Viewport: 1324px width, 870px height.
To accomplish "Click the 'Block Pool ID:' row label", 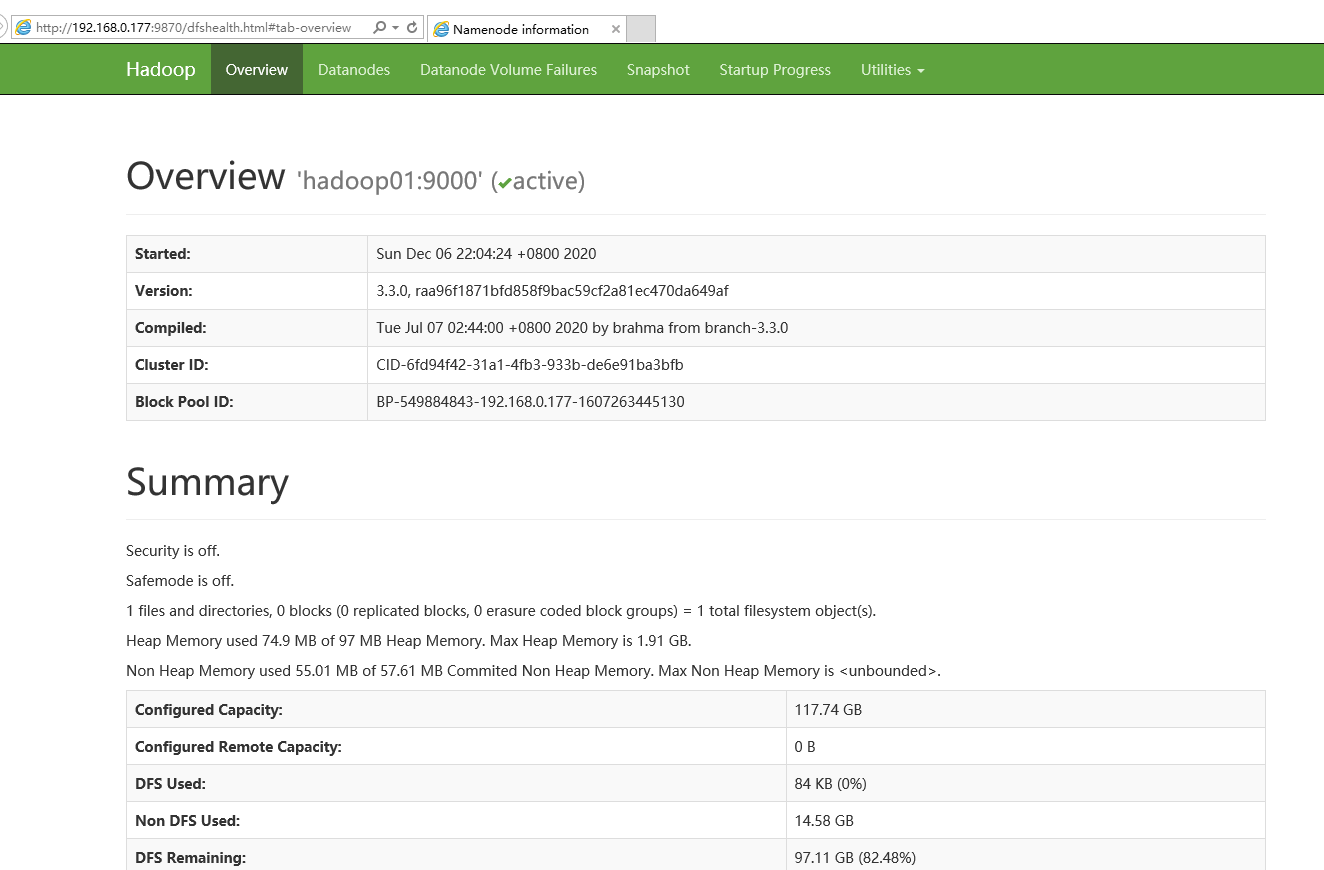I will tap(184, 402).
